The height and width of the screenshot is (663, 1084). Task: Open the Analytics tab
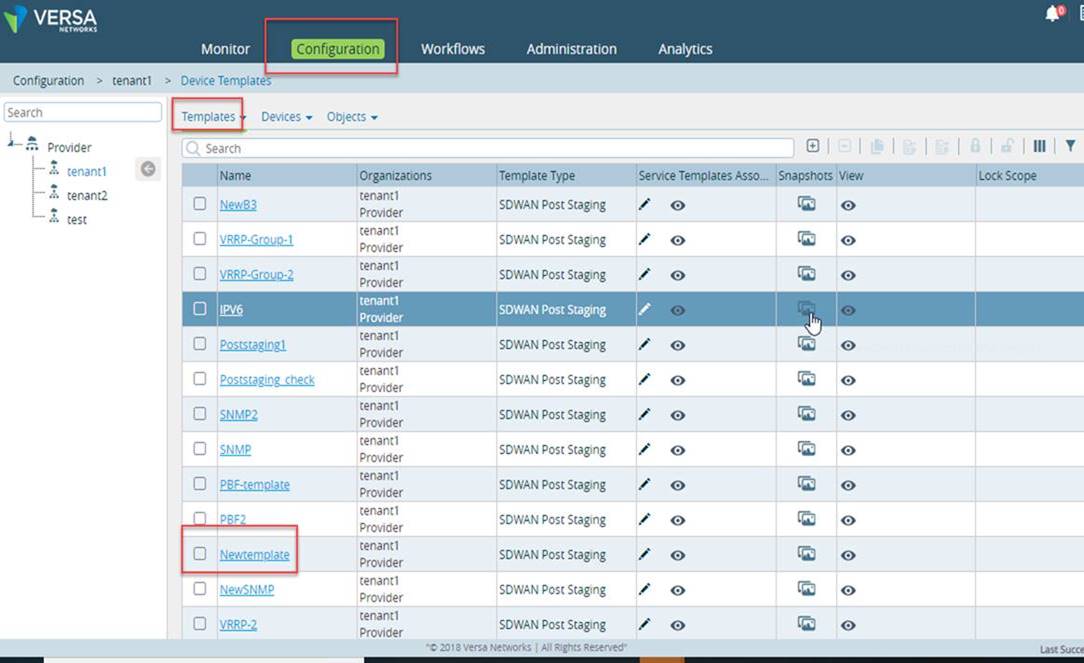[685, 49]
